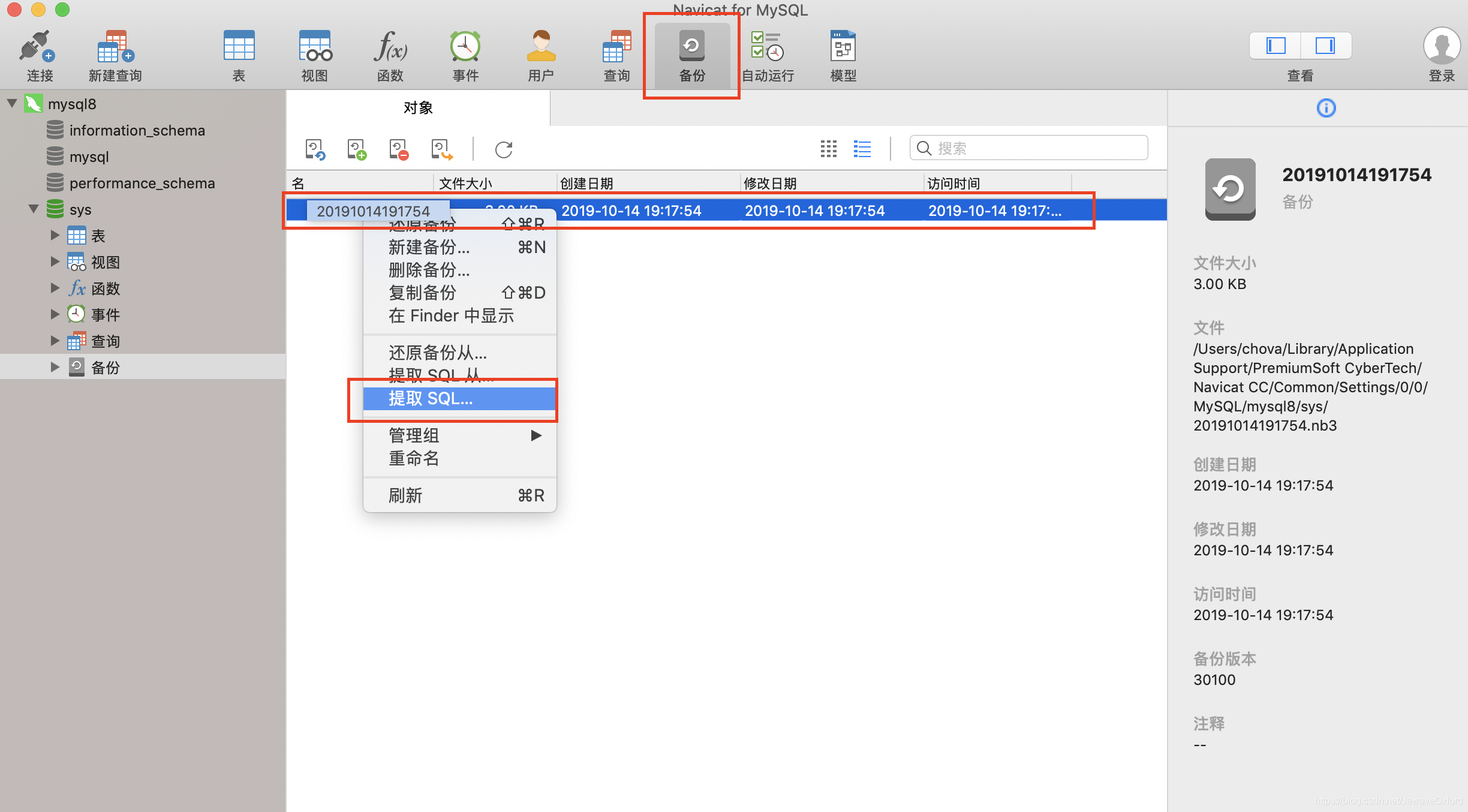The image size is (1468, 812).
Task: Collapse the mysql8 connection tree
Action: [12, 103]
